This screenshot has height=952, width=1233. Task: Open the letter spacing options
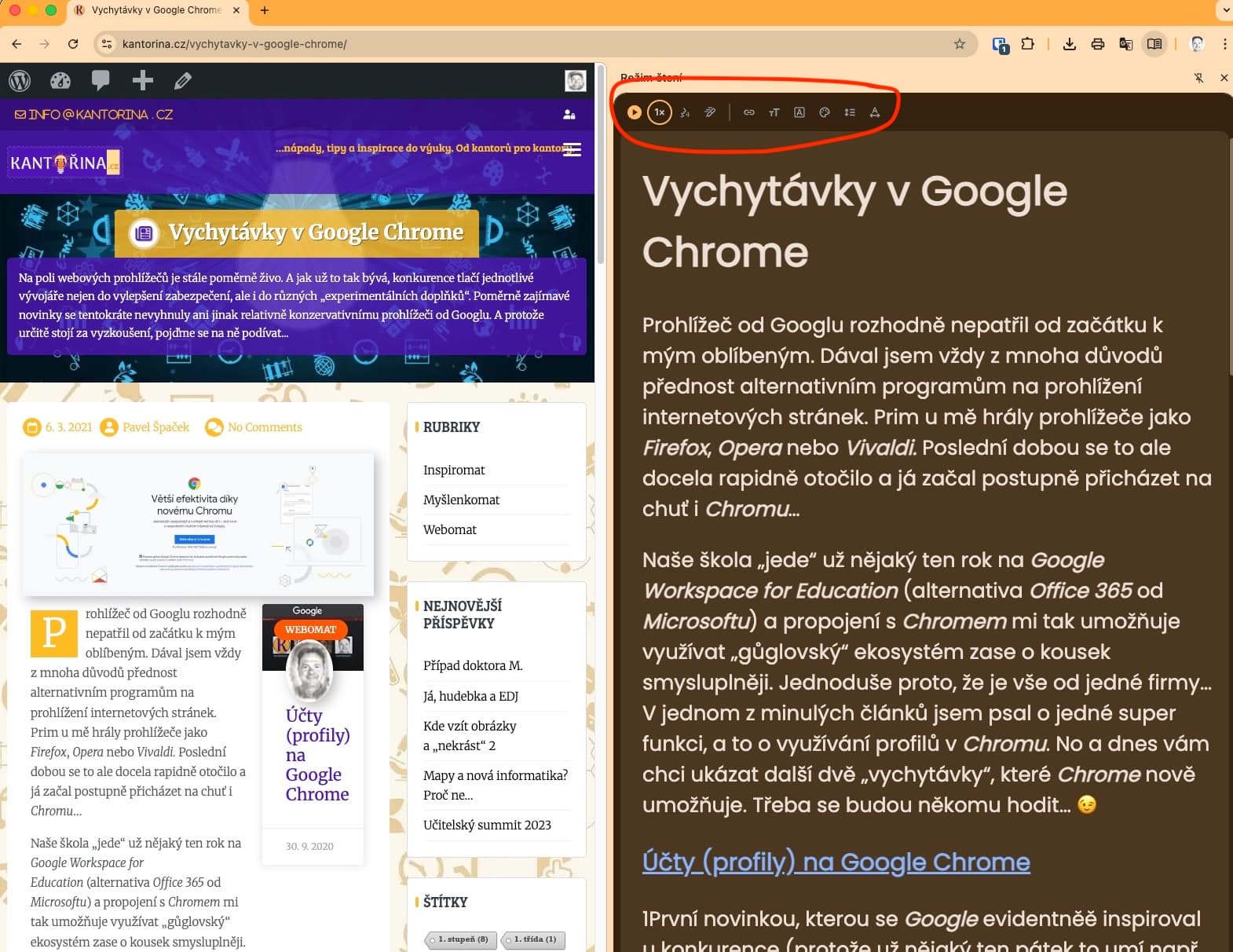pos(875,112)
